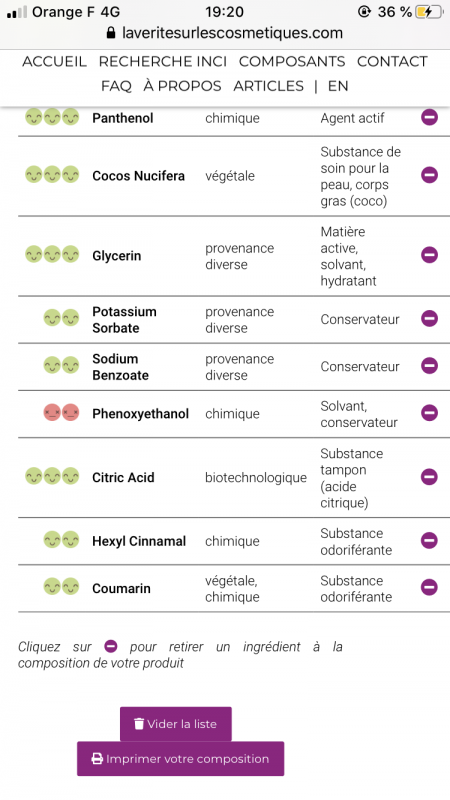Viewport: 450px width, 800px height.
Task: Remove Sodium Benzoate via the minus icon
Action: click(x=429, y=365)
